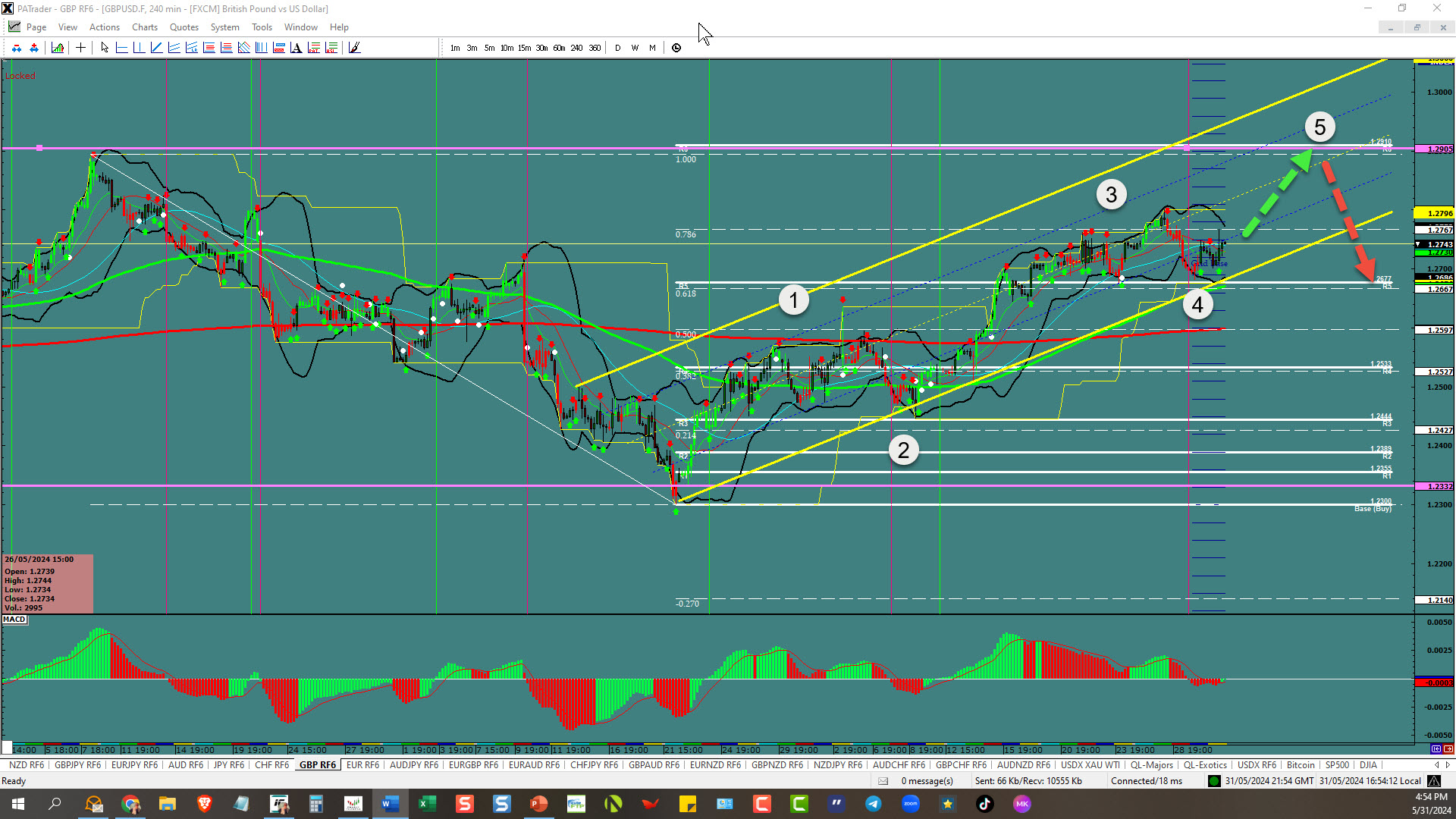Switch chart to 1m timeframe
The height and width of the screenshot is (819, 1456).
455,48
